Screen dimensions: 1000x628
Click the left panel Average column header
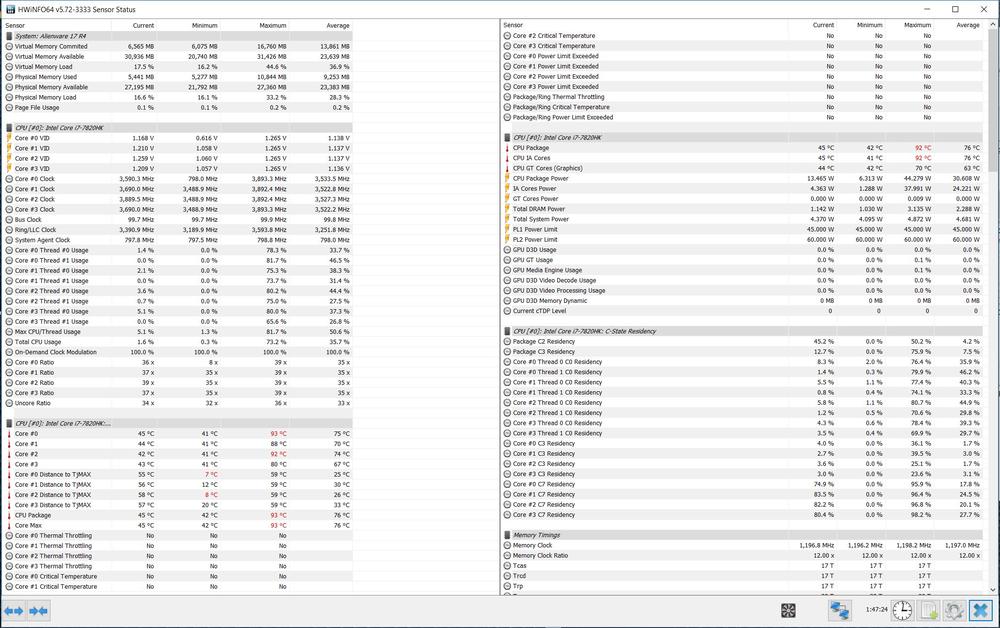(337, 25)
